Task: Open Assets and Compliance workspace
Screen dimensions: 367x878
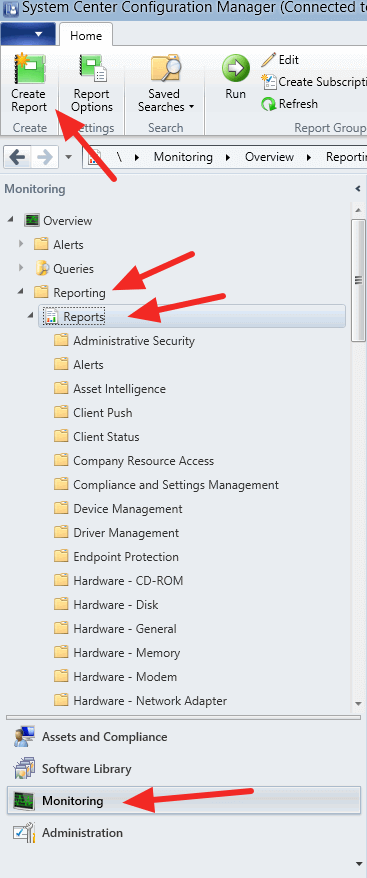Action: click(104, 737)
